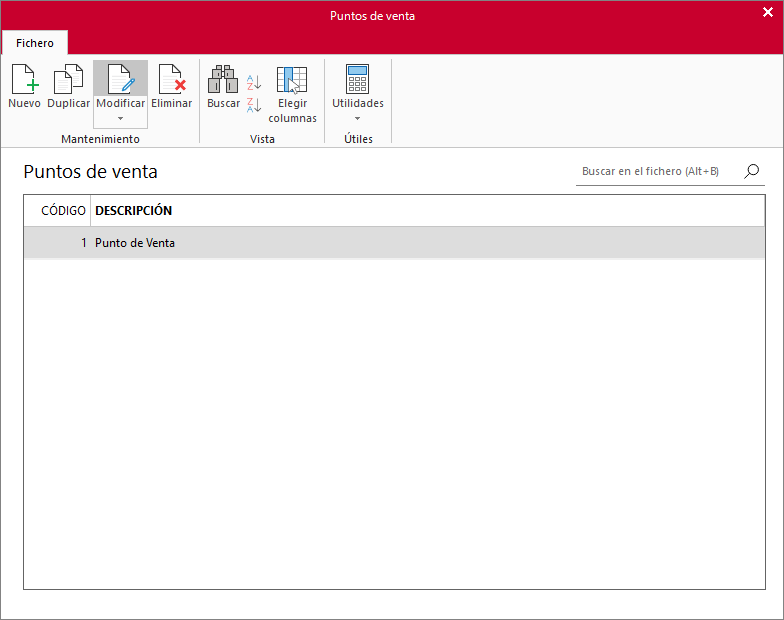Open Elegir columnas column chooser
Image resolution: width=784 pixels, height=620 pixels.
click(x=292, y=94)
